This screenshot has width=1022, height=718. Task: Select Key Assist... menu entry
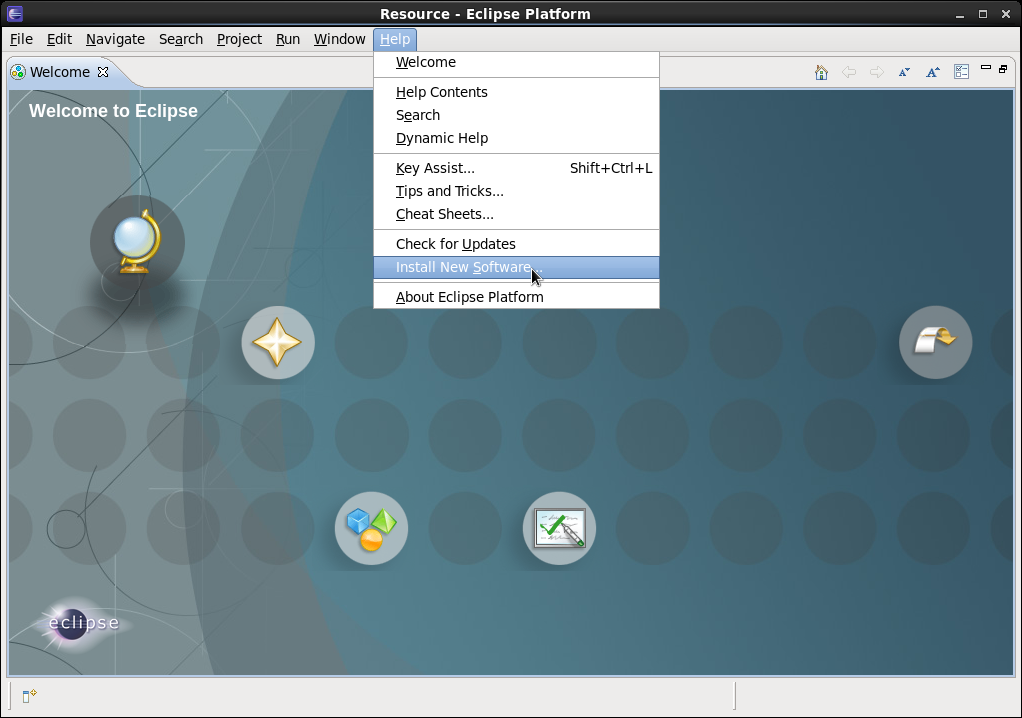[516, 168]
